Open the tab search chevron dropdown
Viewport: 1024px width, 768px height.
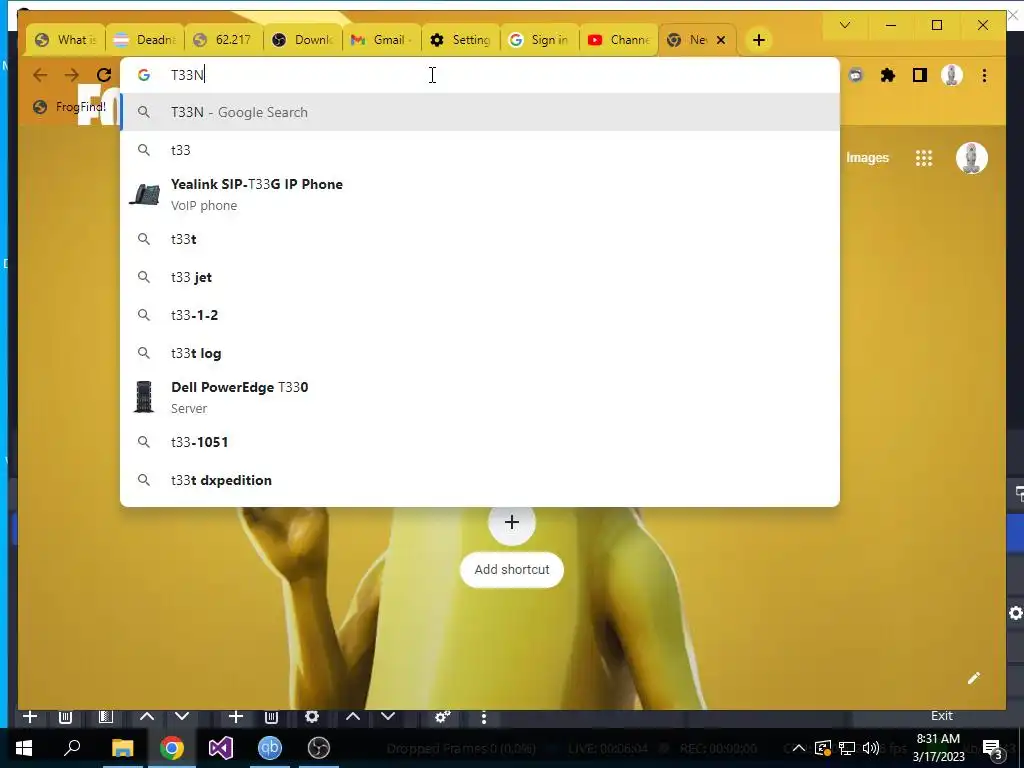point(844,25)
